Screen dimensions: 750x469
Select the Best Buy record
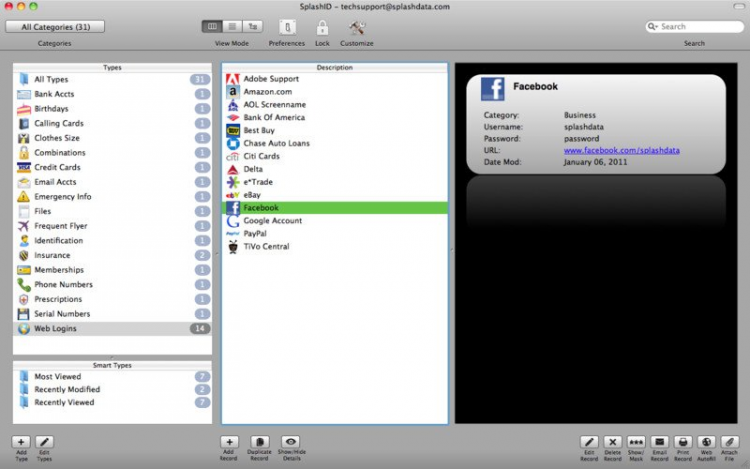click(x=335, y=131)
